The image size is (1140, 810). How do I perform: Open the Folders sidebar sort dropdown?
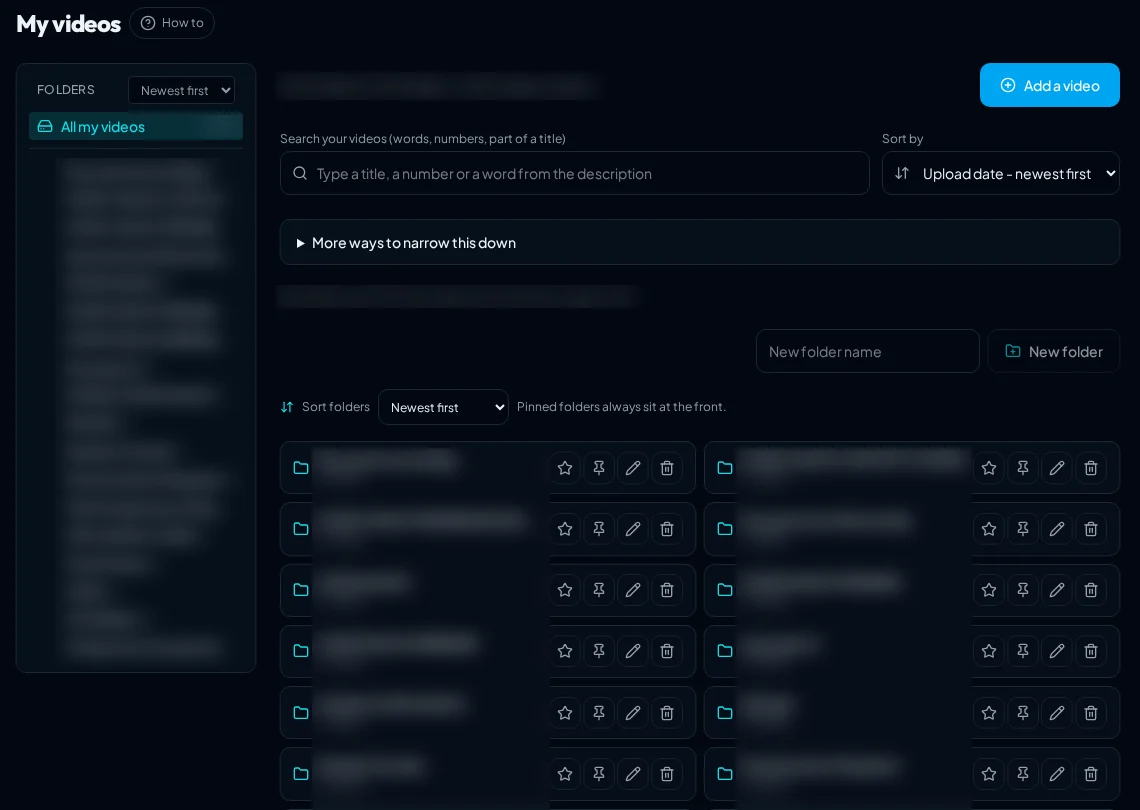click(182, 90)
